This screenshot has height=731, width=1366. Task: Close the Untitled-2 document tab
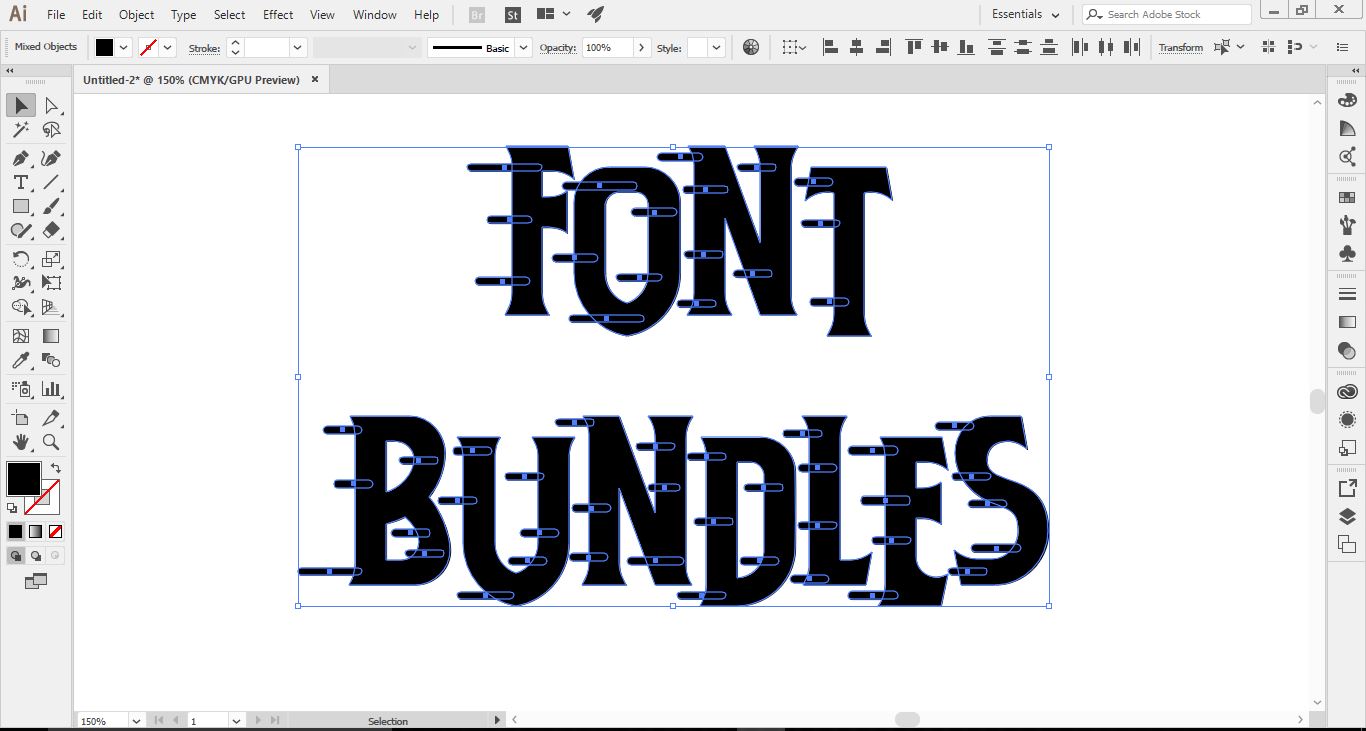click(315, 80)
